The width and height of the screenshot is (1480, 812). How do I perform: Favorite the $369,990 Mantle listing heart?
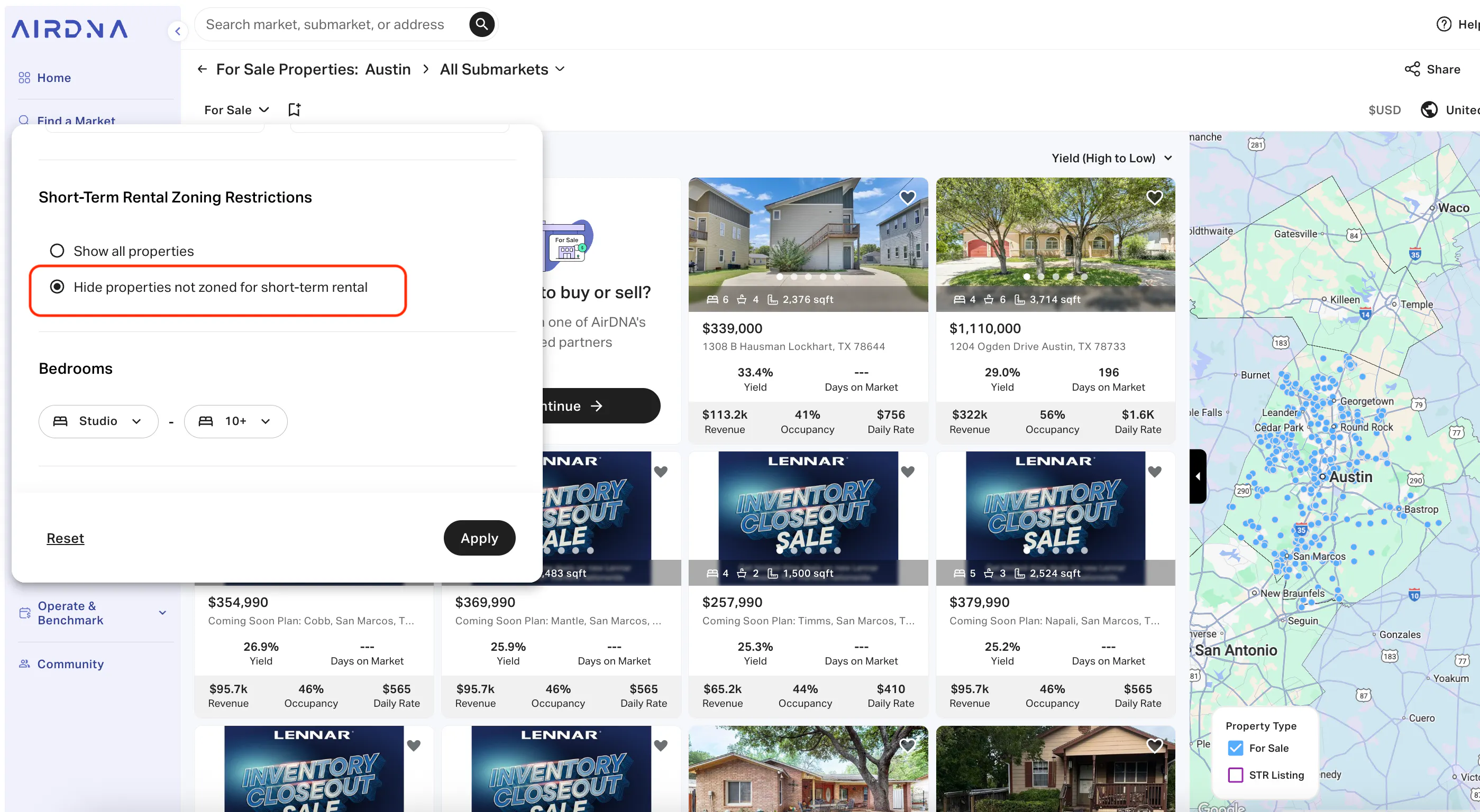pos(661,472)
